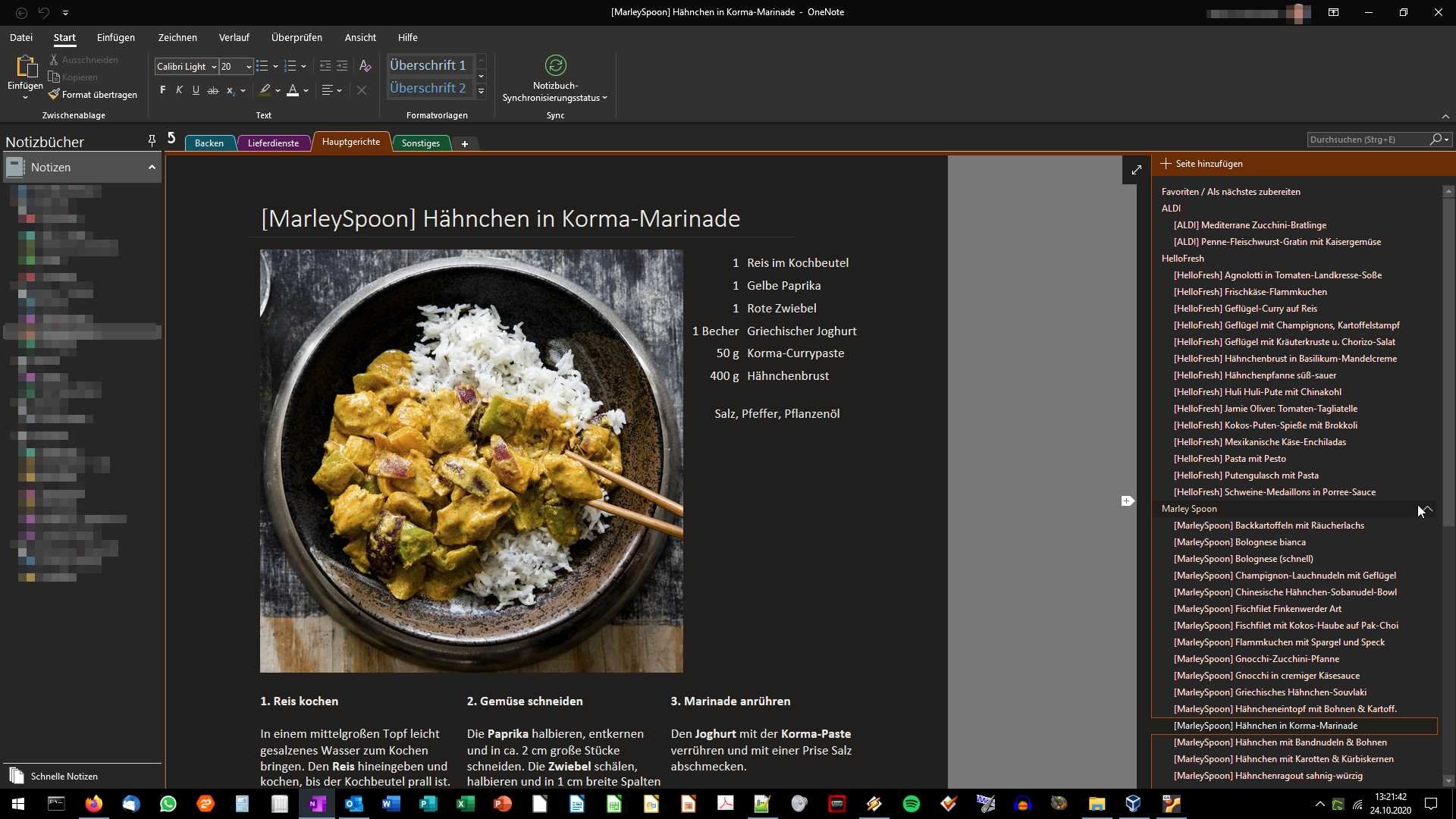Screen dimensions: 1456x819
Task: Open [MarleySpoon] Bolognese bianca page
Action: 1239,542
